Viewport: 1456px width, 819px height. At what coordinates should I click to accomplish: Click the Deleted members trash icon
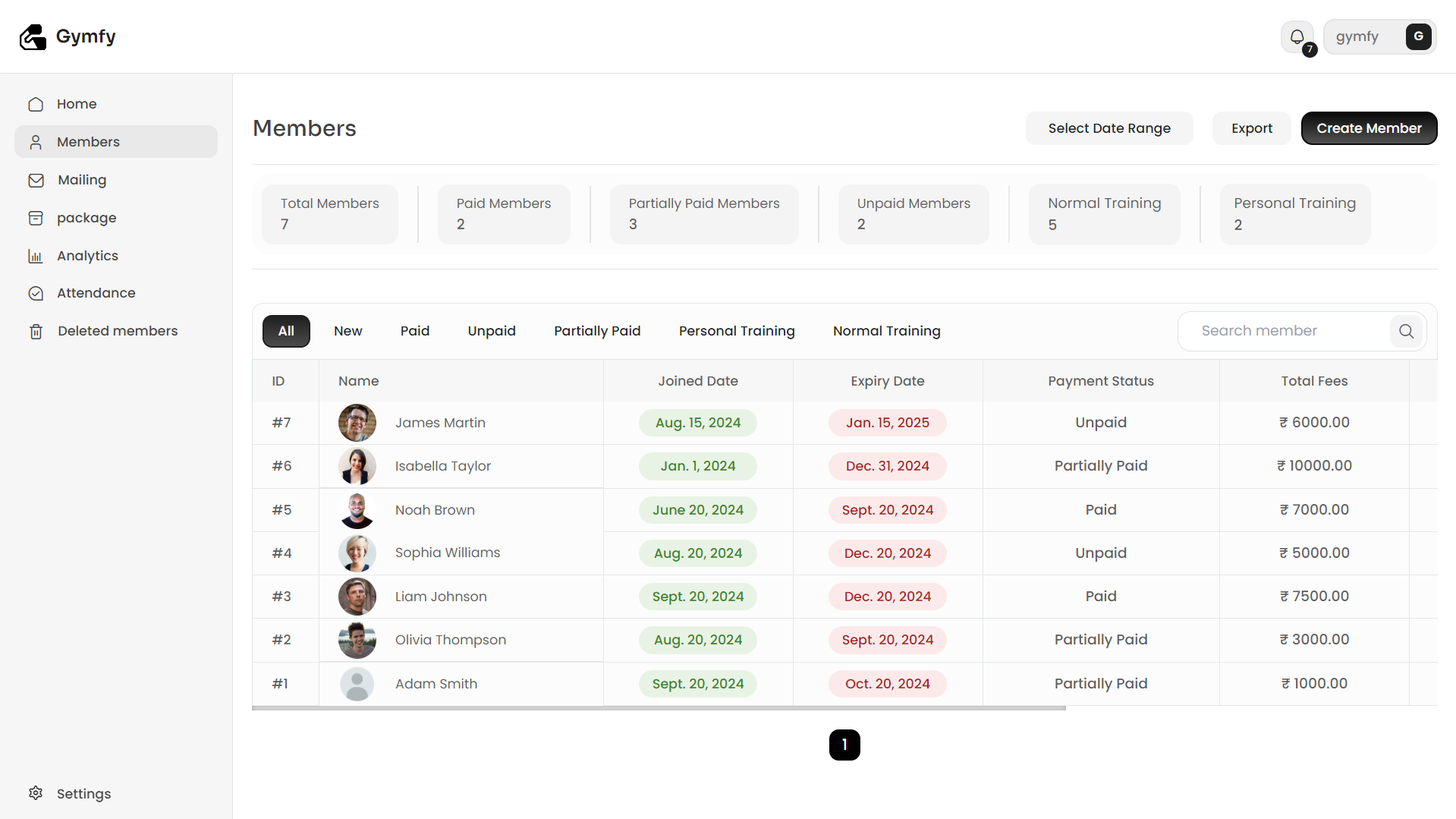(36, 331)
